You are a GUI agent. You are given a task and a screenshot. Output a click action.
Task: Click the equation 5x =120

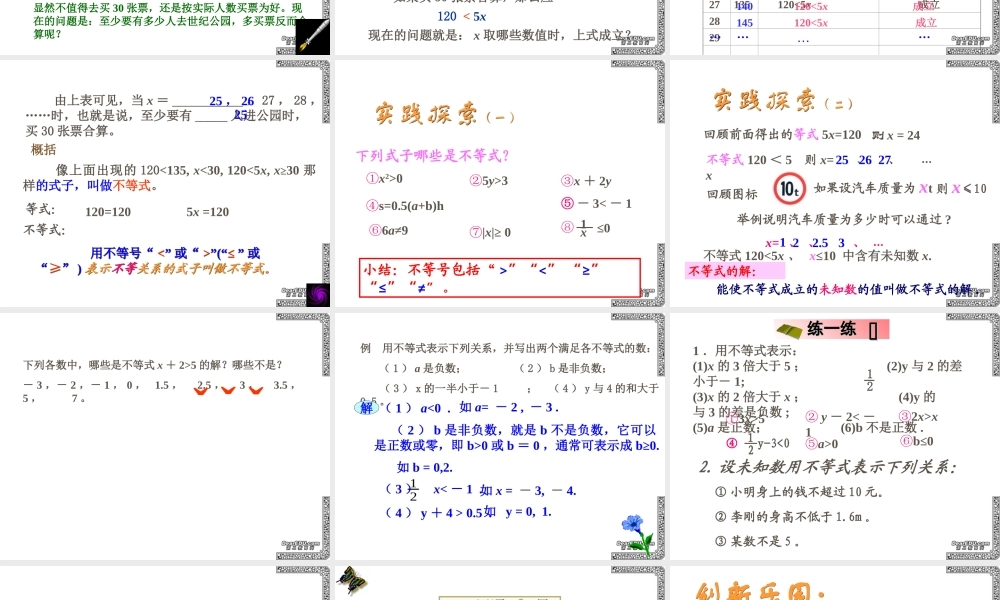click(x=207, y=212)
